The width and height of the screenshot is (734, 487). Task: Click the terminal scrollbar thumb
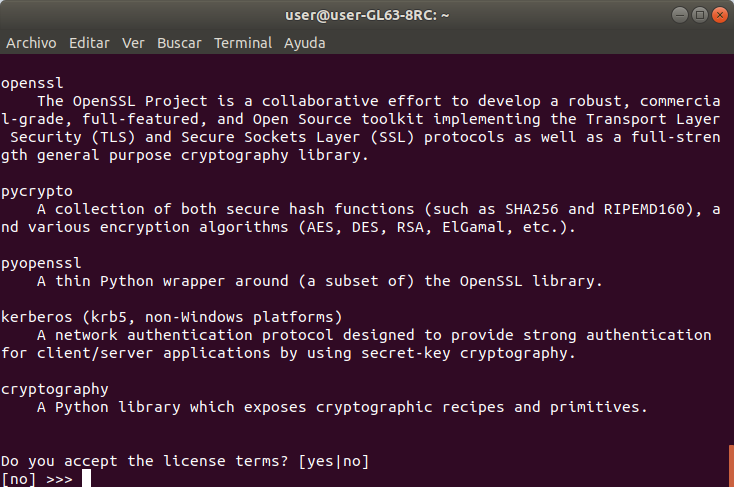click(x=731, y=466)
